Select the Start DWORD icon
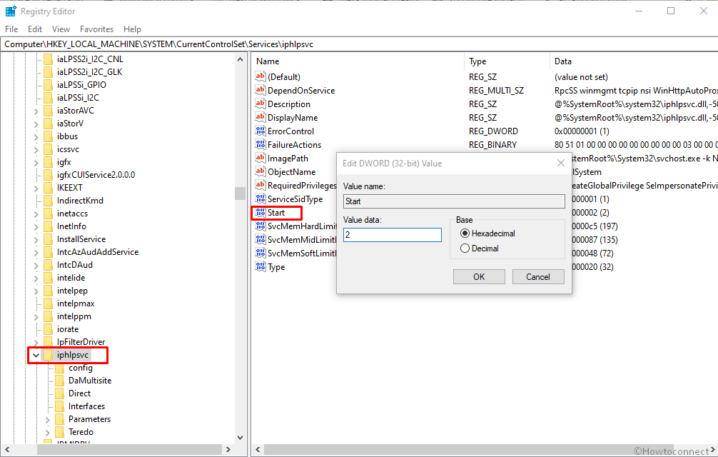Screen dimensions: 718x457 pyautogui.click(x=260, y=212)
